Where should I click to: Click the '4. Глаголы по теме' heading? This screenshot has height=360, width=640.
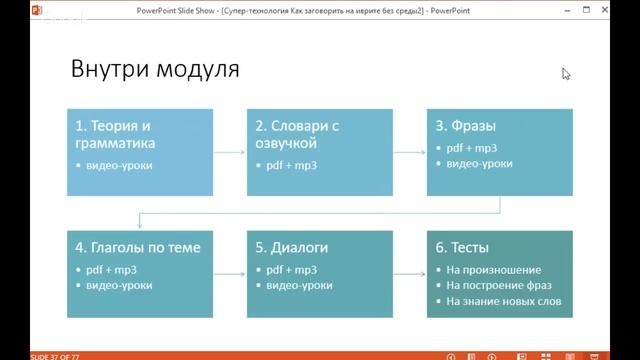pyautogui.click(x=138, y=247)
